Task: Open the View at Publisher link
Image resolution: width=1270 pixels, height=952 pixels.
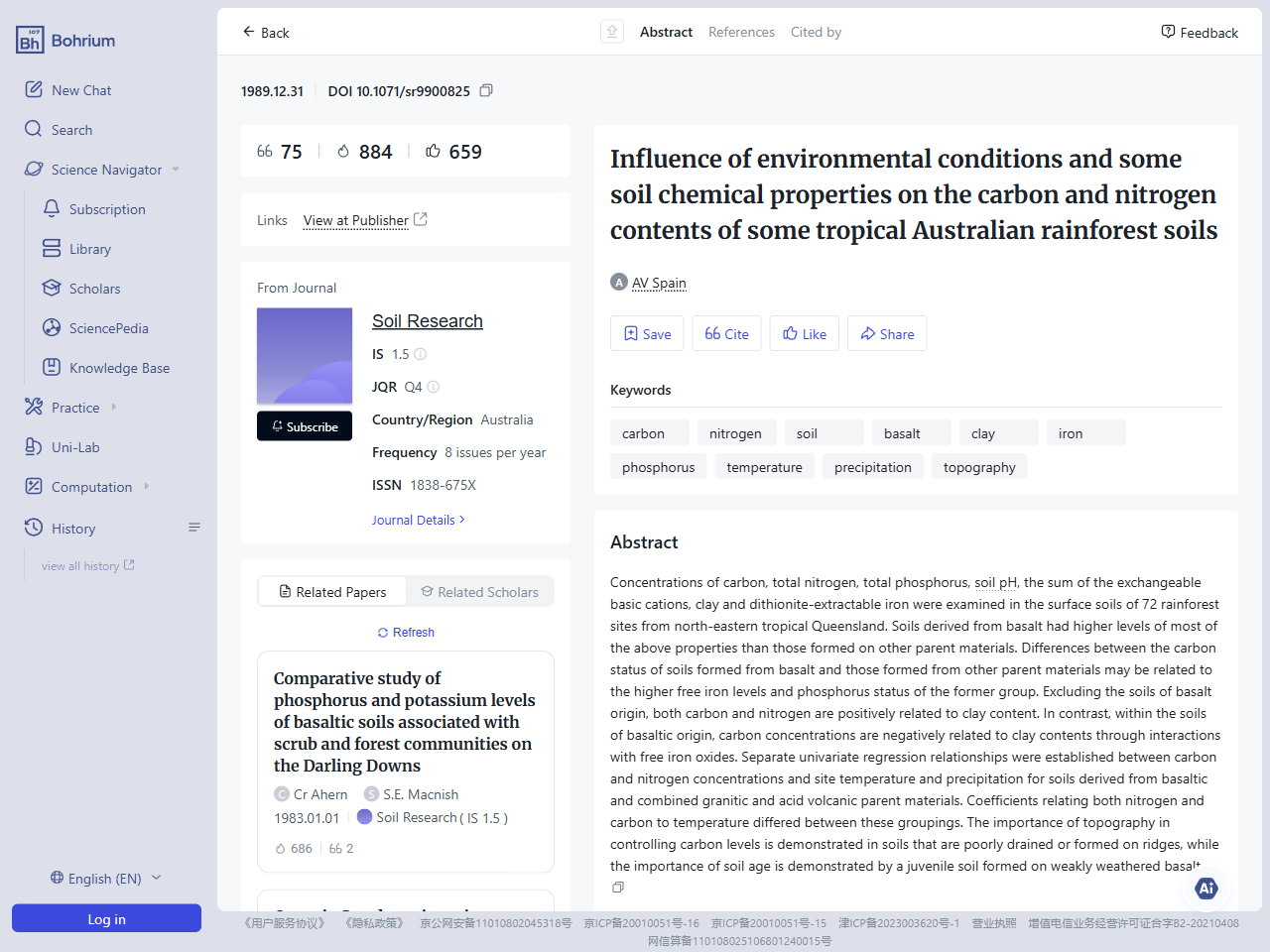Action: pos(357,220)
